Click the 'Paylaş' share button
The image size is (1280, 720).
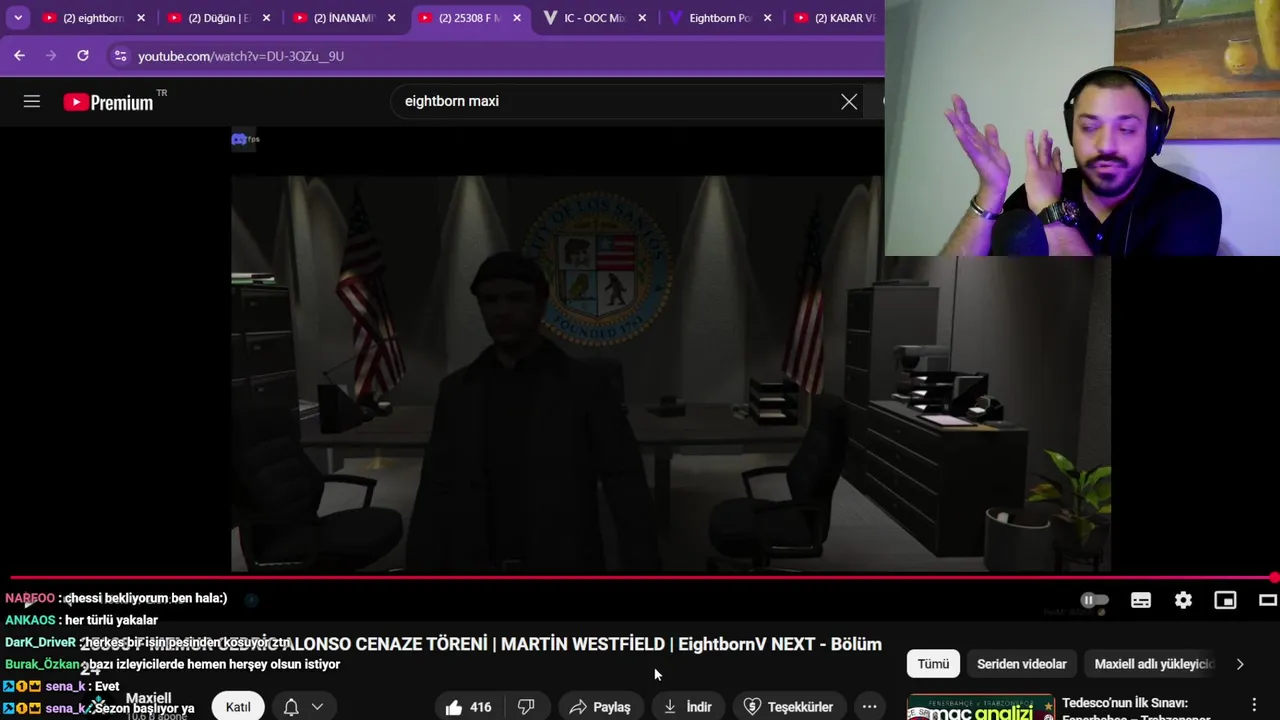tap(600, 707)
